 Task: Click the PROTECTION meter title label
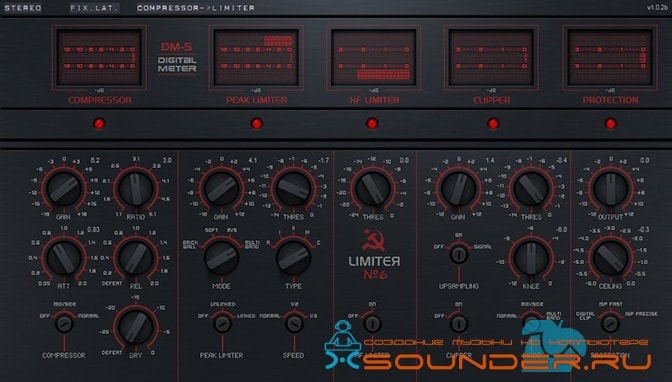[x=610, y=100]
